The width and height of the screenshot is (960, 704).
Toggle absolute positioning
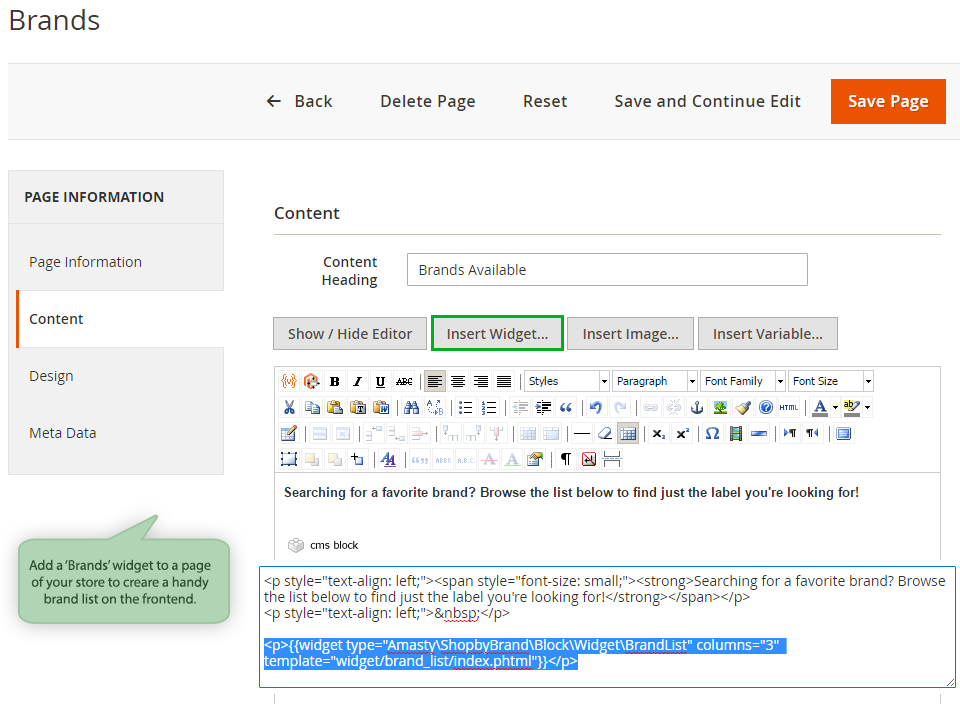358,459
